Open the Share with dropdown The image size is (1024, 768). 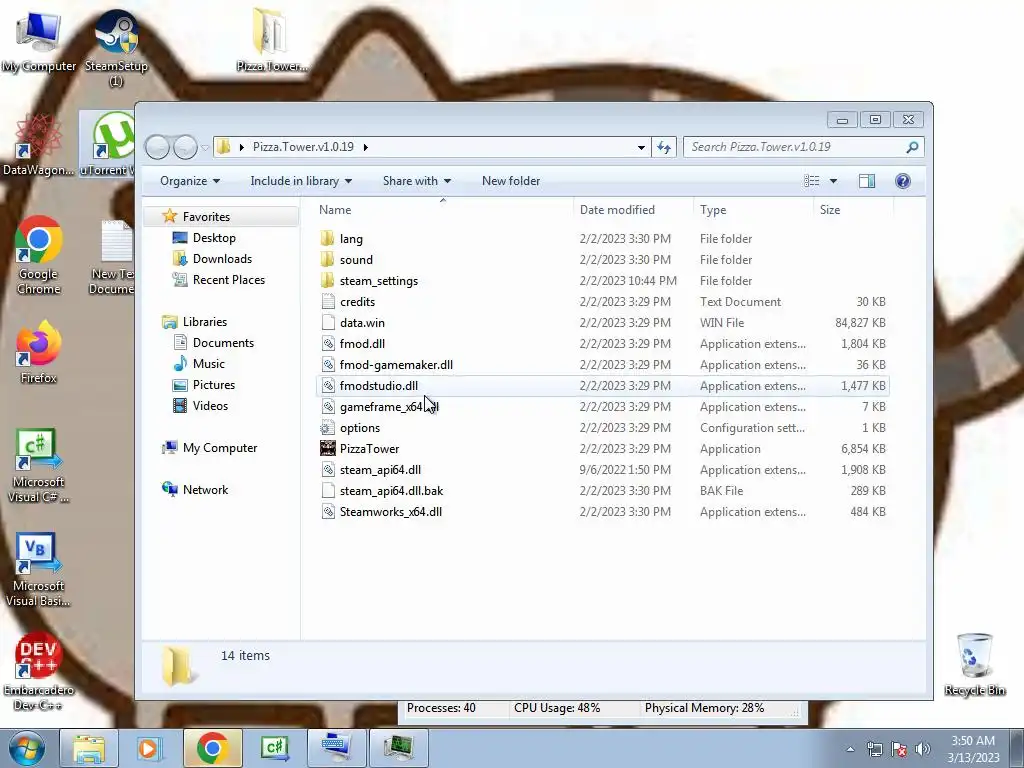(417, 181)
